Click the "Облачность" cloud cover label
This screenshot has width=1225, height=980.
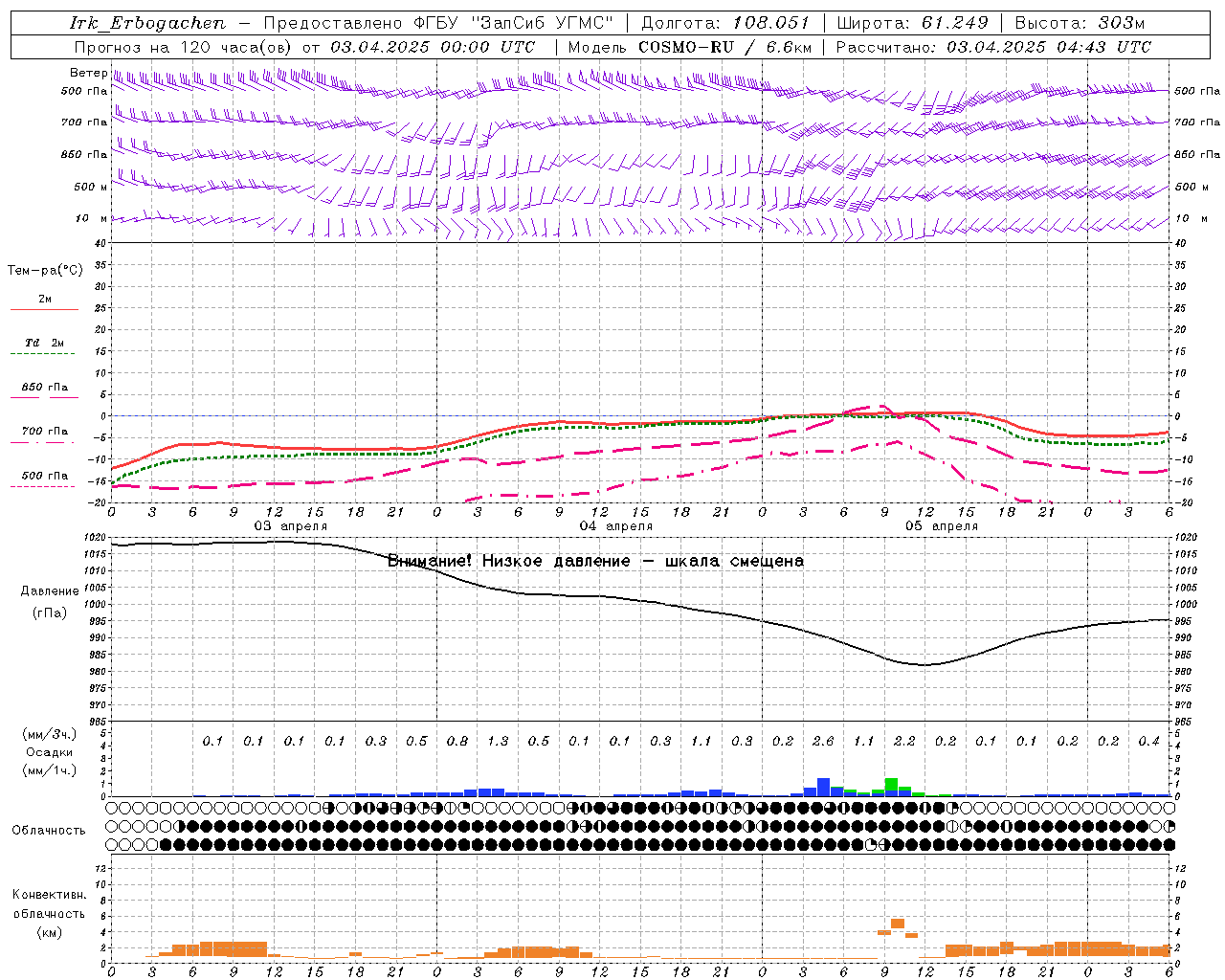pyautogui.click(x=49, y=830)
